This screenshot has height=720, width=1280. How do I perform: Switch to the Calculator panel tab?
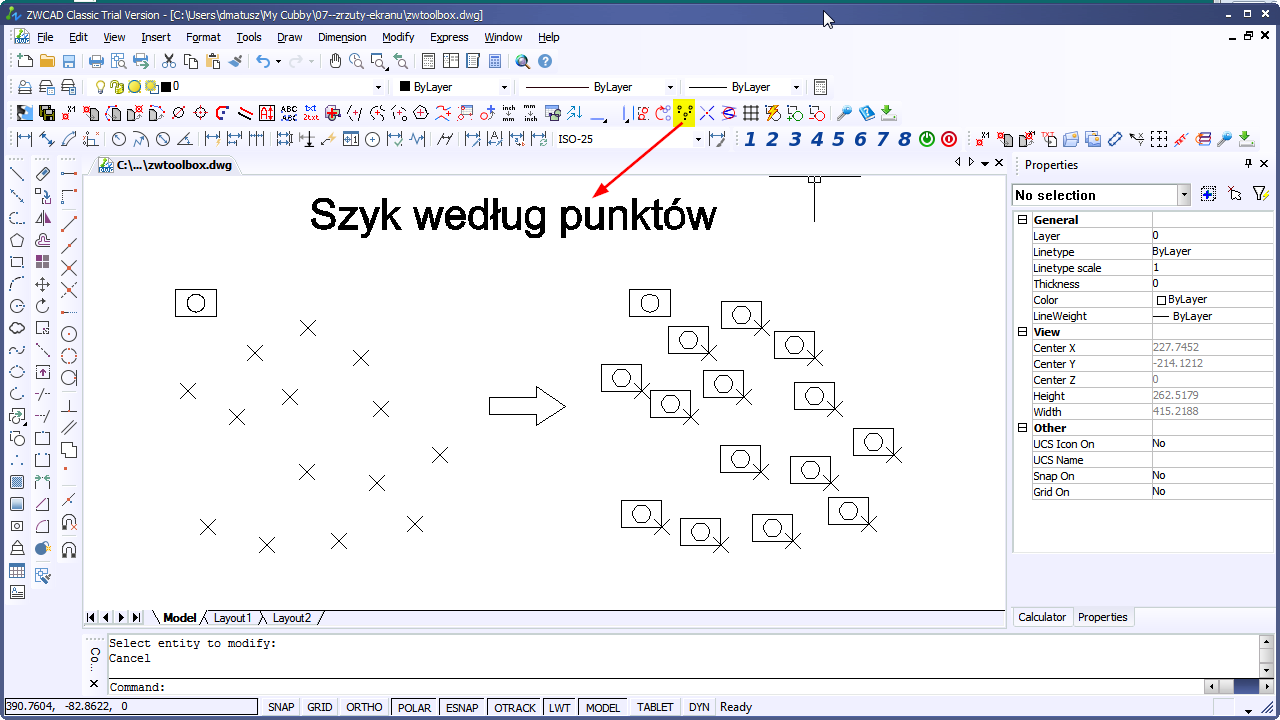coord(1042,617)
